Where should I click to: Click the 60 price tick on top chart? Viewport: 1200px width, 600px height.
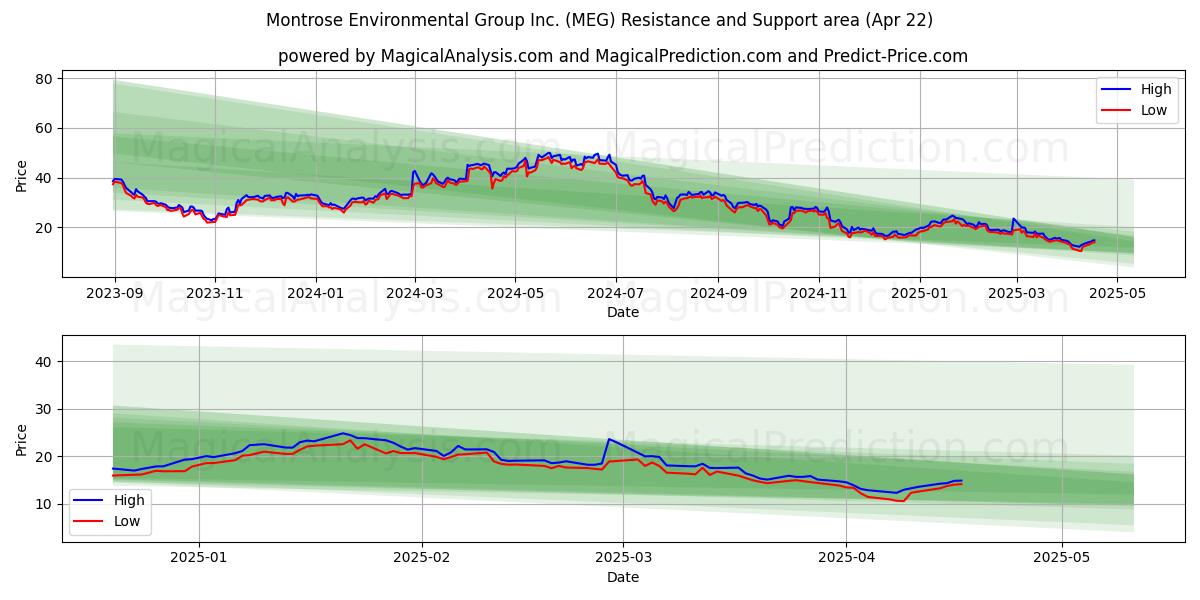(x=46, y=128)
